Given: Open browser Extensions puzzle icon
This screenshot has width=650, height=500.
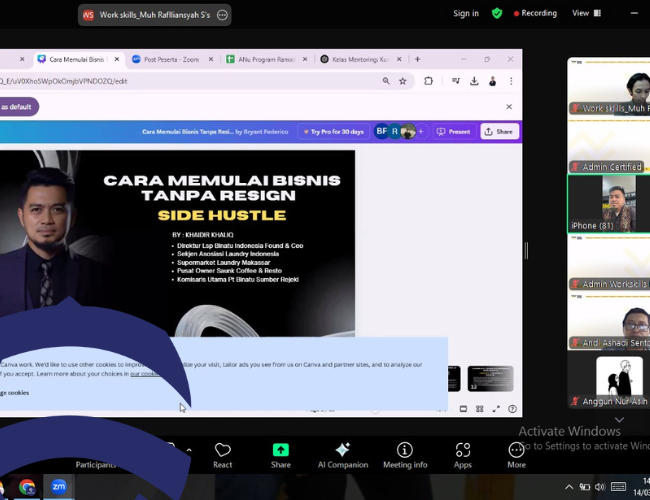Looking at the screenshot, I should click(428, 81).
